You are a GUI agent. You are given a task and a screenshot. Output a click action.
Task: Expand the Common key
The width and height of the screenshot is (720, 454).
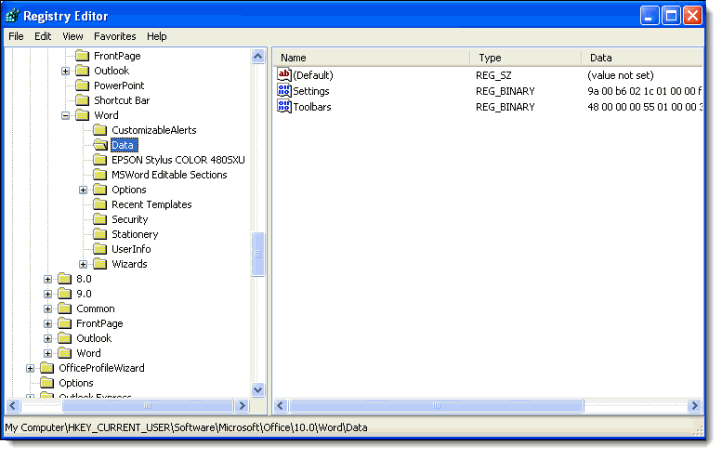[x=48, y=309]
